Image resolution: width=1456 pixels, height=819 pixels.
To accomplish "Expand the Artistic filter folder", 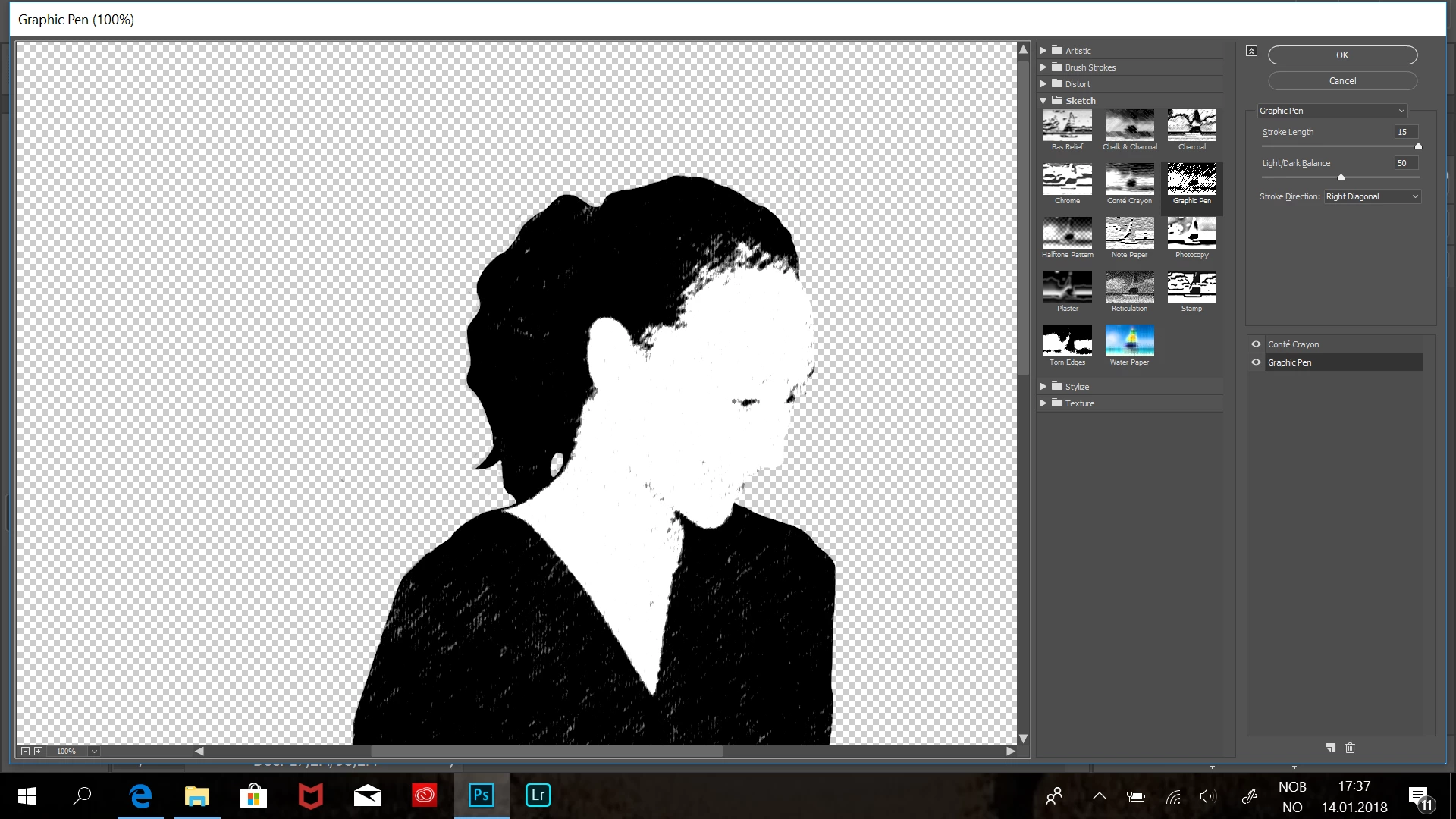I will (x=1044, y=51).
